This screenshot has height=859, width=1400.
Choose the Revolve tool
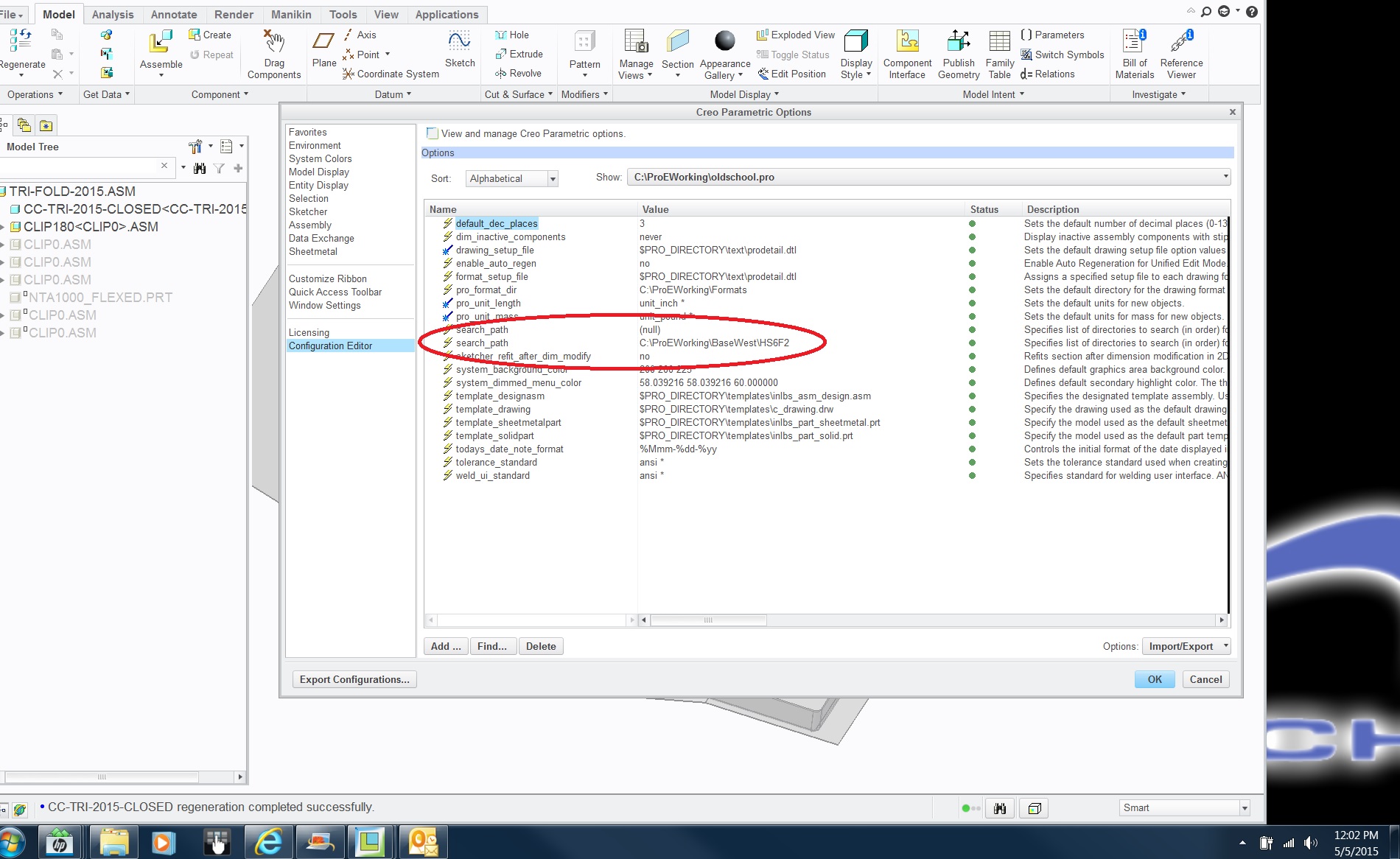point(518,73)
